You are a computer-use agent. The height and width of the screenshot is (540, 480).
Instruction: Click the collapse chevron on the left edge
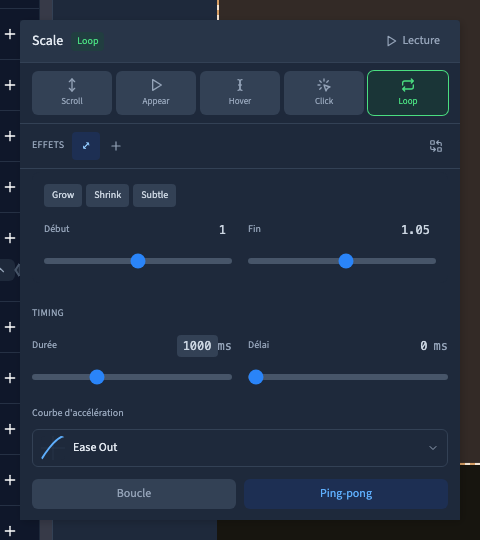(3, 270)
